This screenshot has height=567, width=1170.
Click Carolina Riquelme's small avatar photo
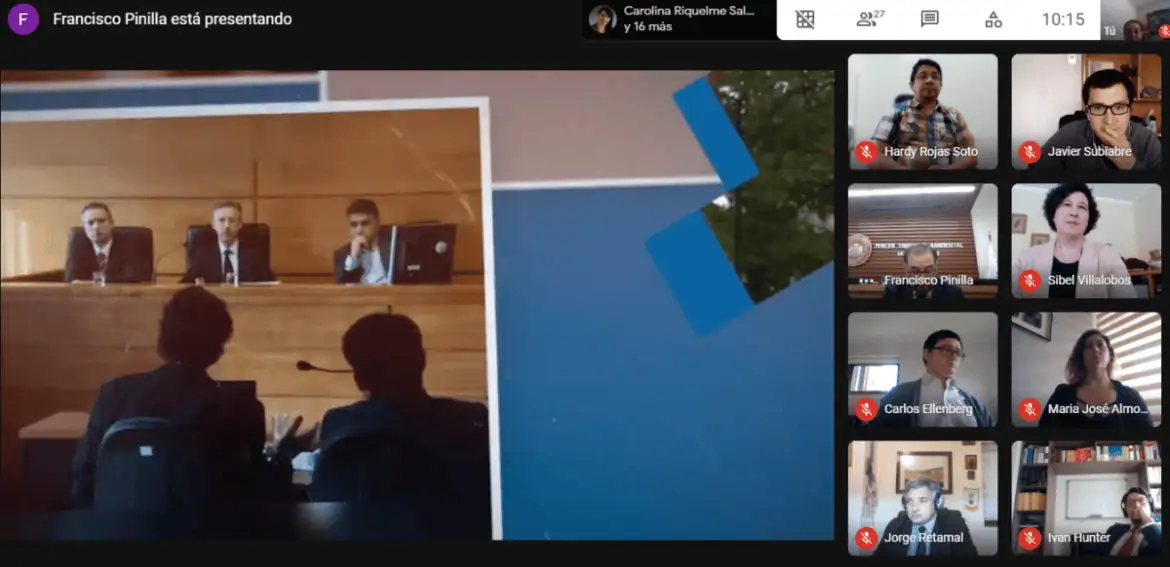point(602,19)
